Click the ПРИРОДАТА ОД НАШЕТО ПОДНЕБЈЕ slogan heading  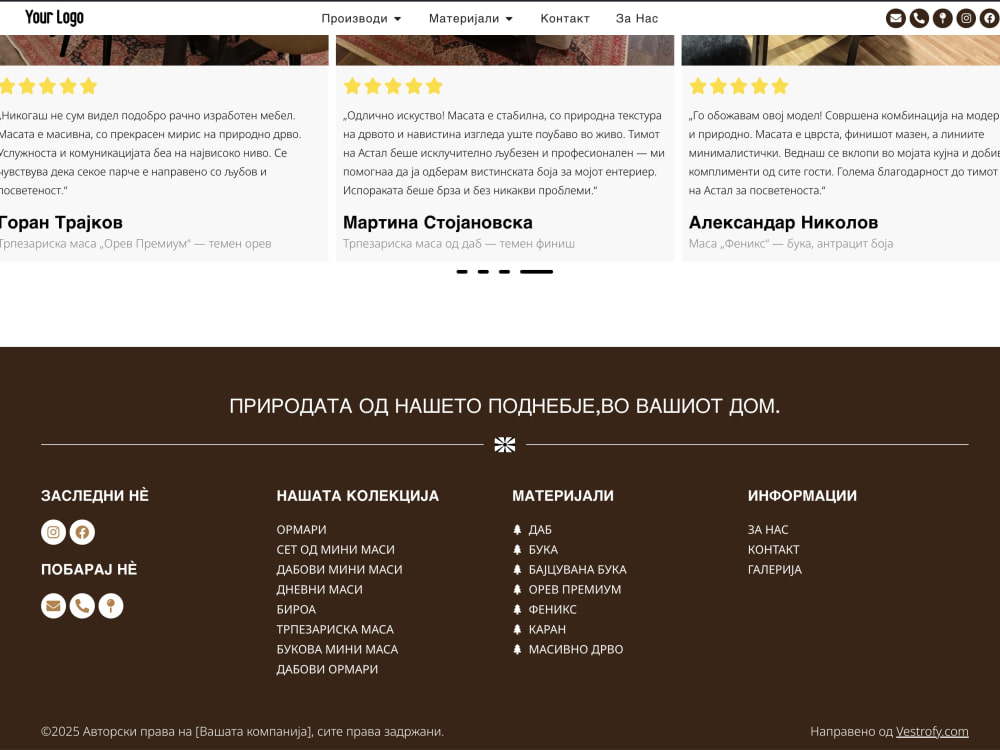coord(504,406)
